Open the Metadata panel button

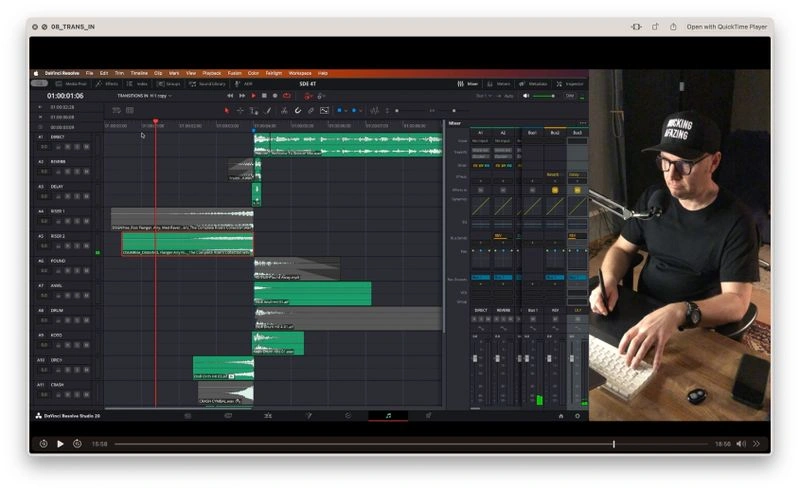(533, 84)
